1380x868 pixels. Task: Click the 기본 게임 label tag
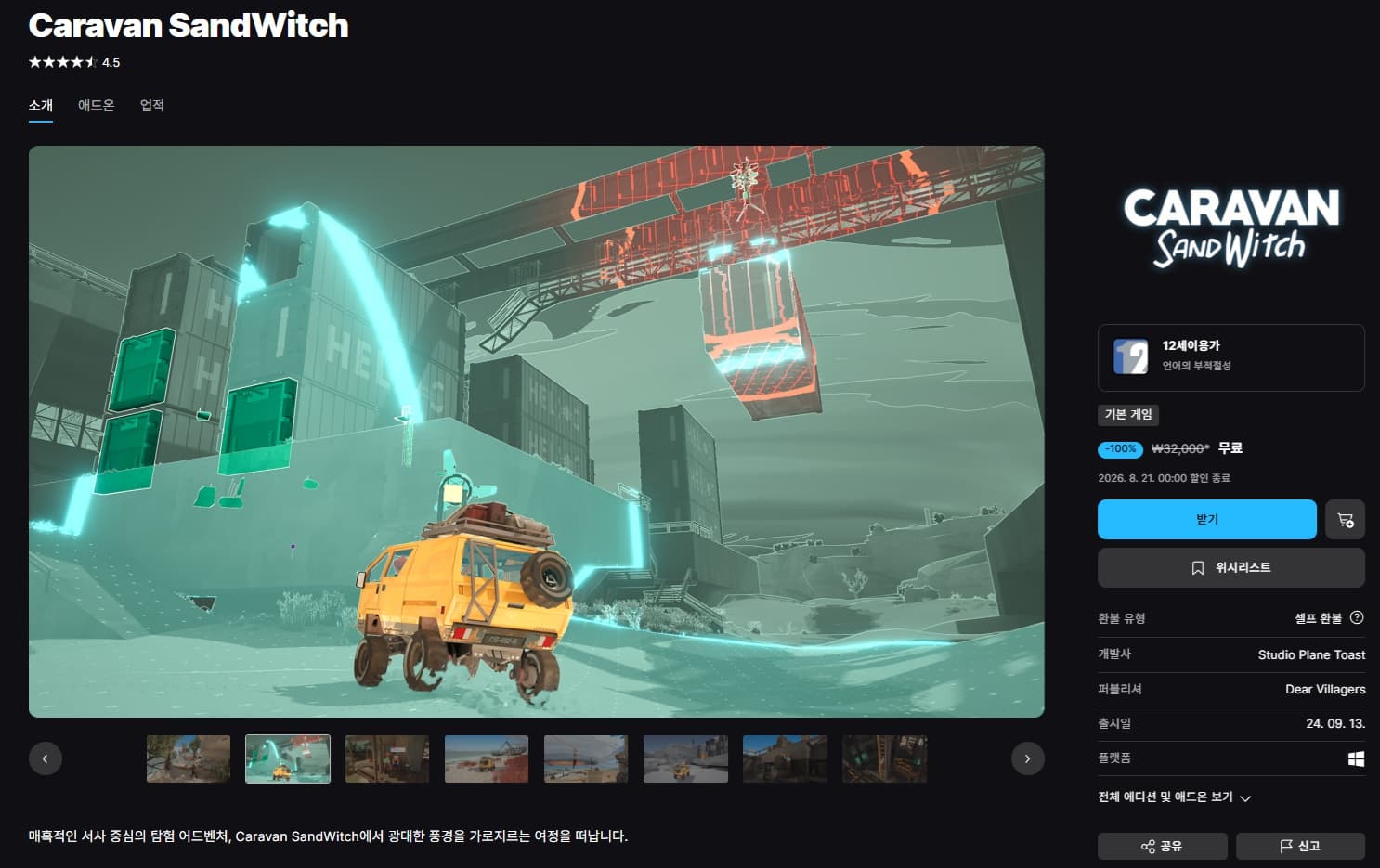(1128, 415)
